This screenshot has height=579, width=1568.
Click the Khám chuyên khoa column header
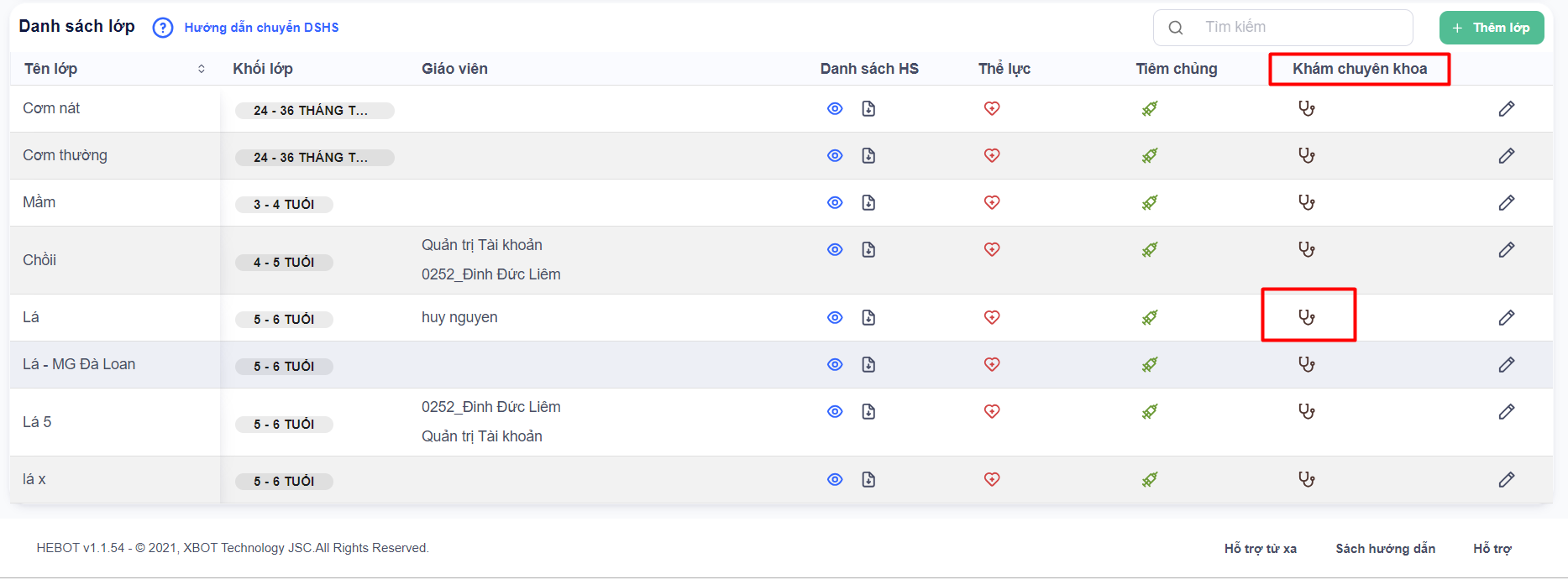coord(1359,69)
